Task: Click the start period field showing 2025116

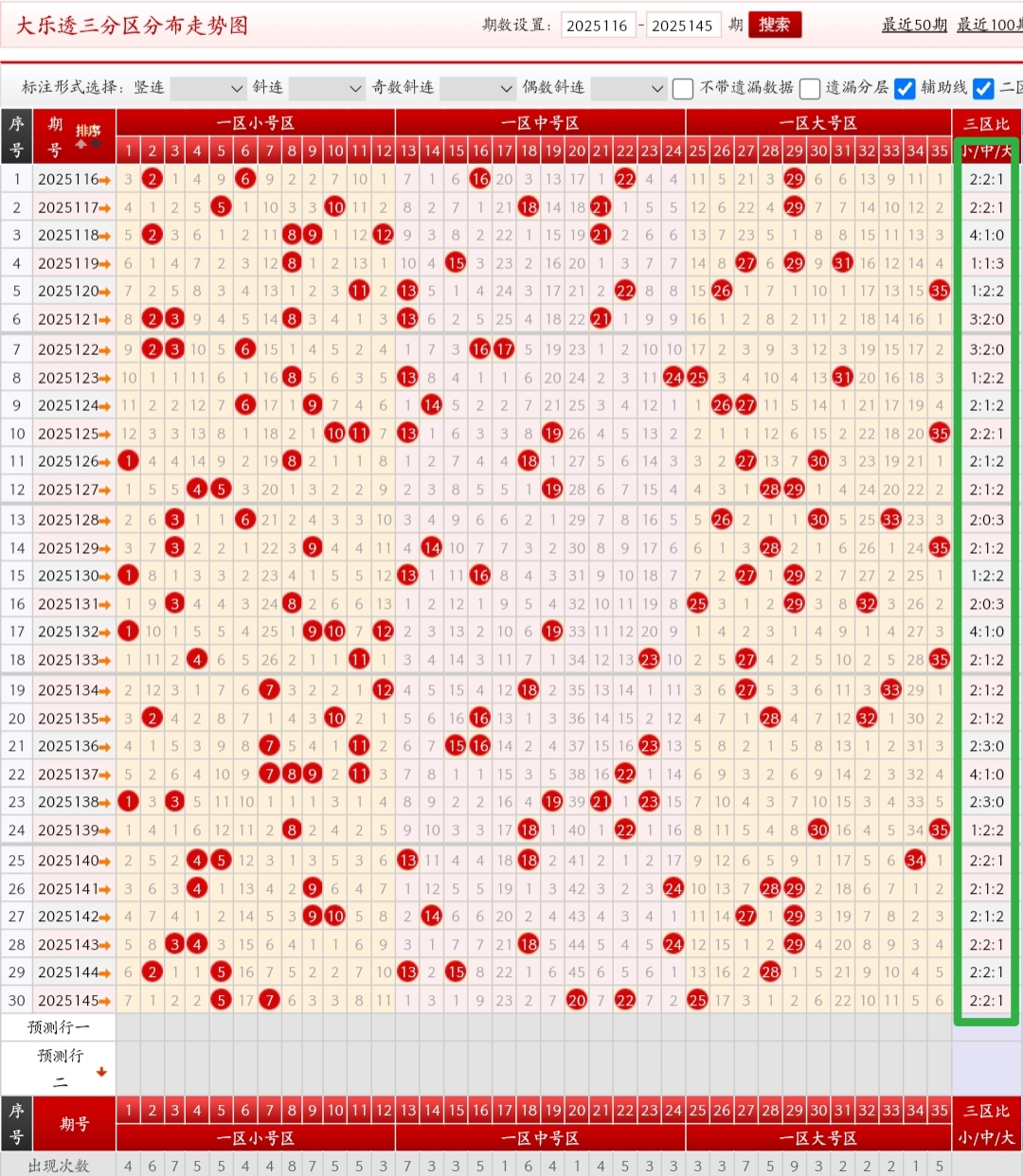Action: click(x=598, y=26)
